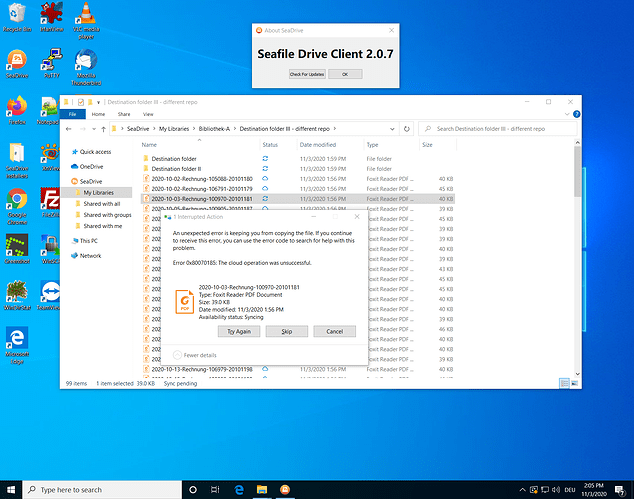The width and height of the screenshot is (634, 499).
Task: Select the Destination folder II row
Action: [298, 169]
